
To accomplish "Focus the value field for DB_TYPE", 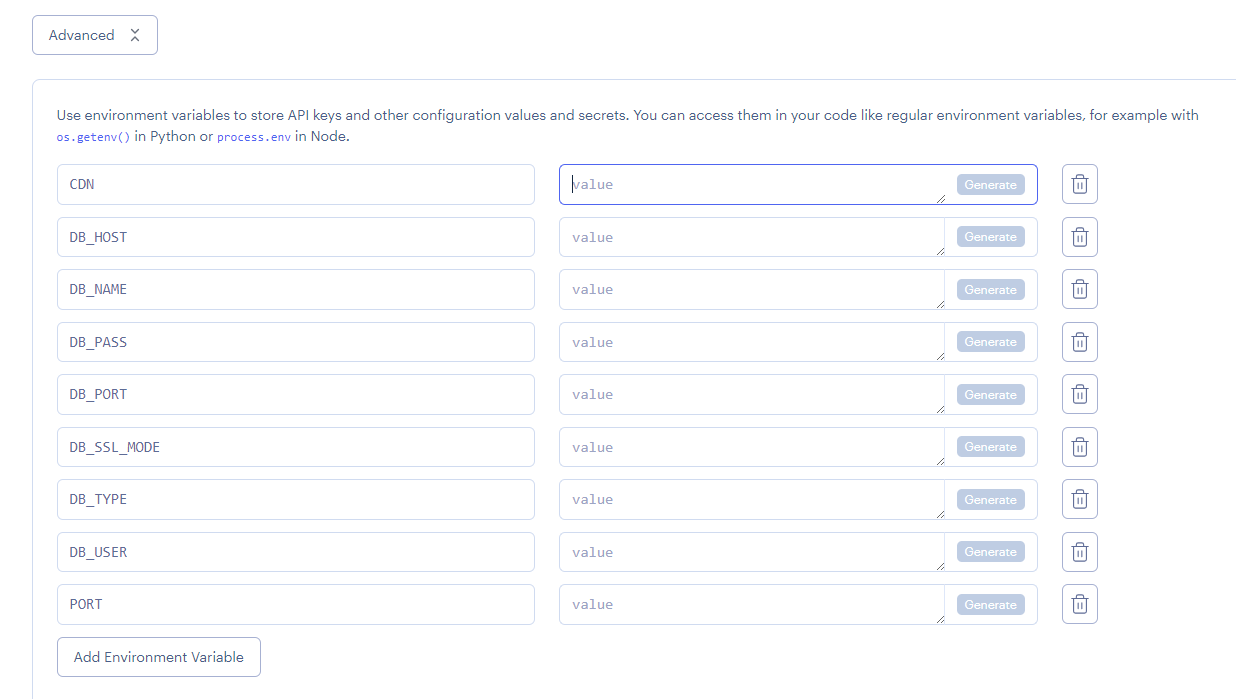I will click(752, 499).
